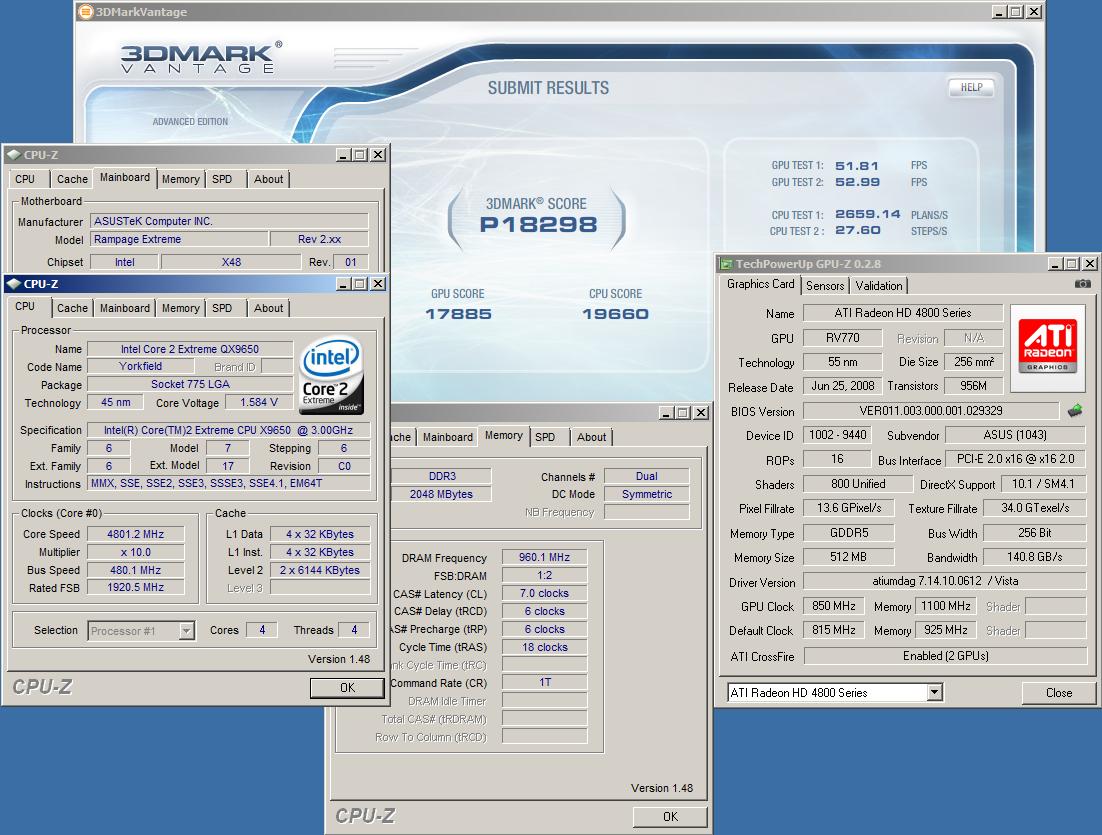The width and height of the screenshot is (1102, 835).
Task: Click the ATI Radeon logo in GPU-Z
Action: point(1048,348)
